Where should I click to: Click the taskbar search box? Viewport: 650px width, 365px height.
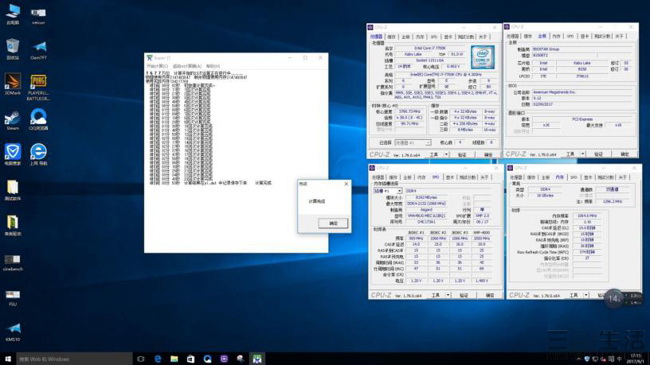click(74, 359)
